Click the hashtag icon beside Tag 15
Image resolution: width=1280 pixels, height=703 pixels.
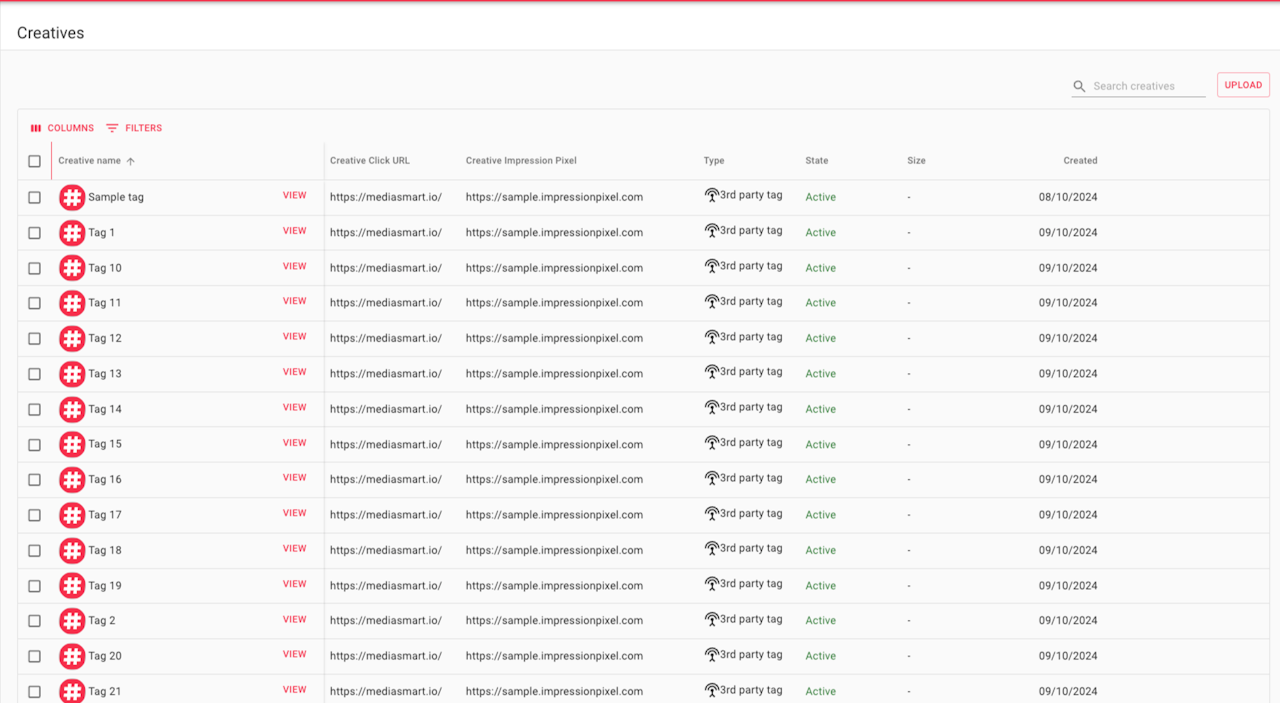point(72,444)
